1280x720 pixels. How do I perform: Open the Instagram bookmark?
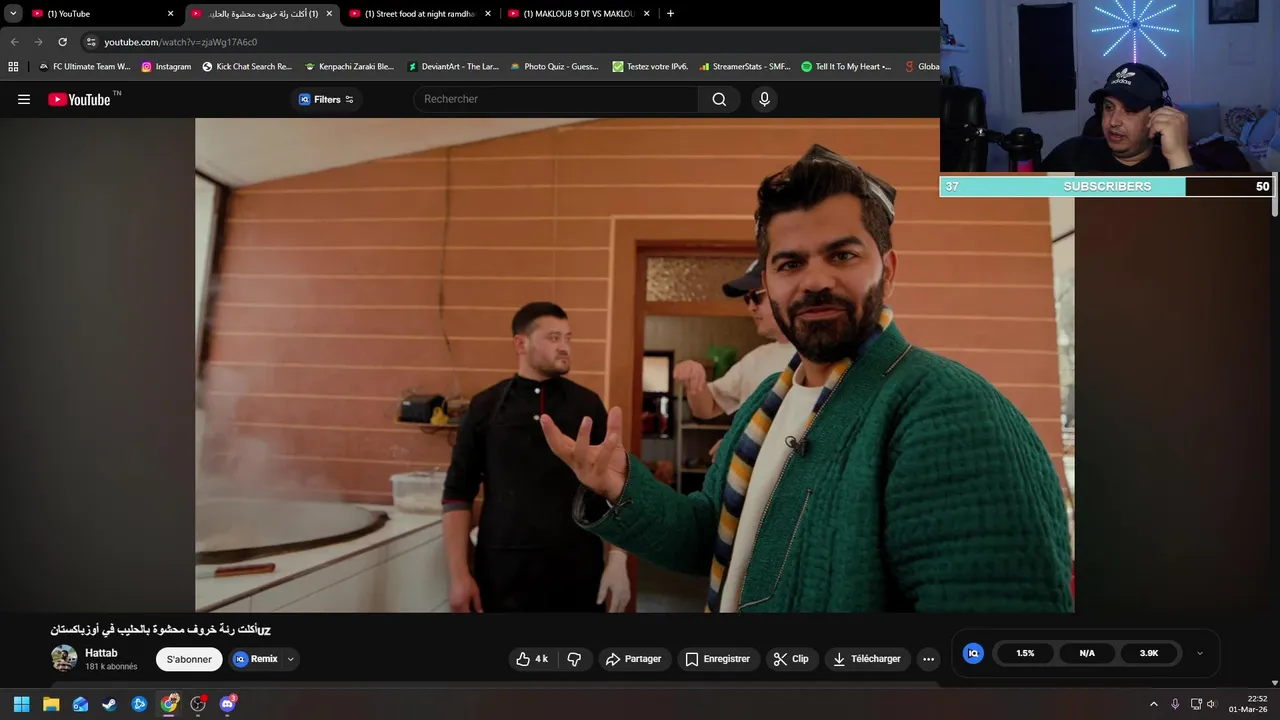click(x=166, y=66)
